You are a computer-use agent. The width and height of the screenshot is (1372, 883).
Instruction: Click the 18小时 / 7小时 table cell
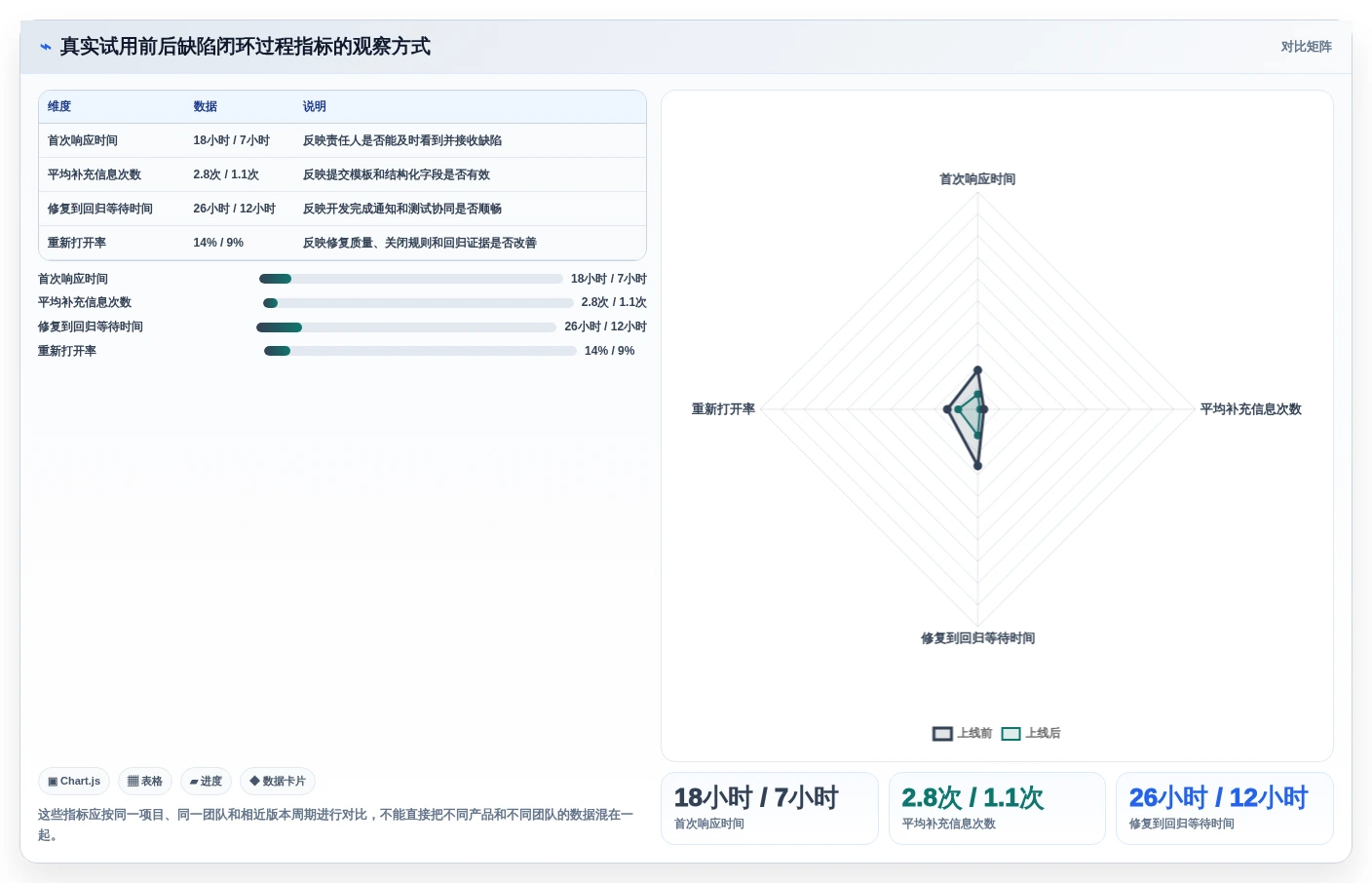coord(231,141)
